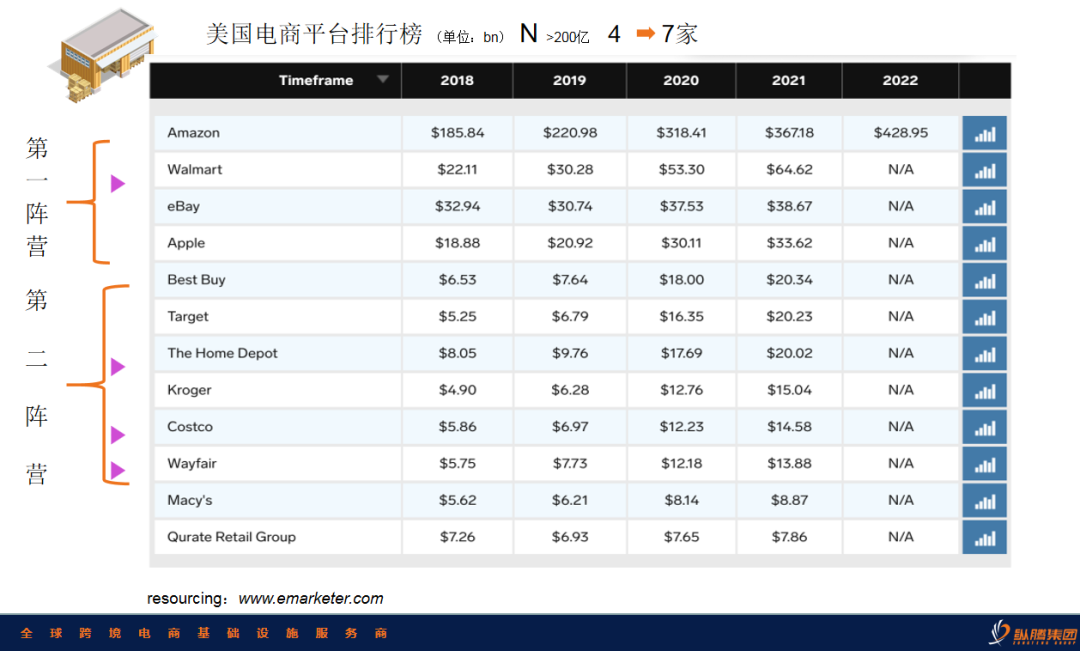Screen dimensions: 1080x651
Task: Click the Apple row label
Action: point(186,242)
